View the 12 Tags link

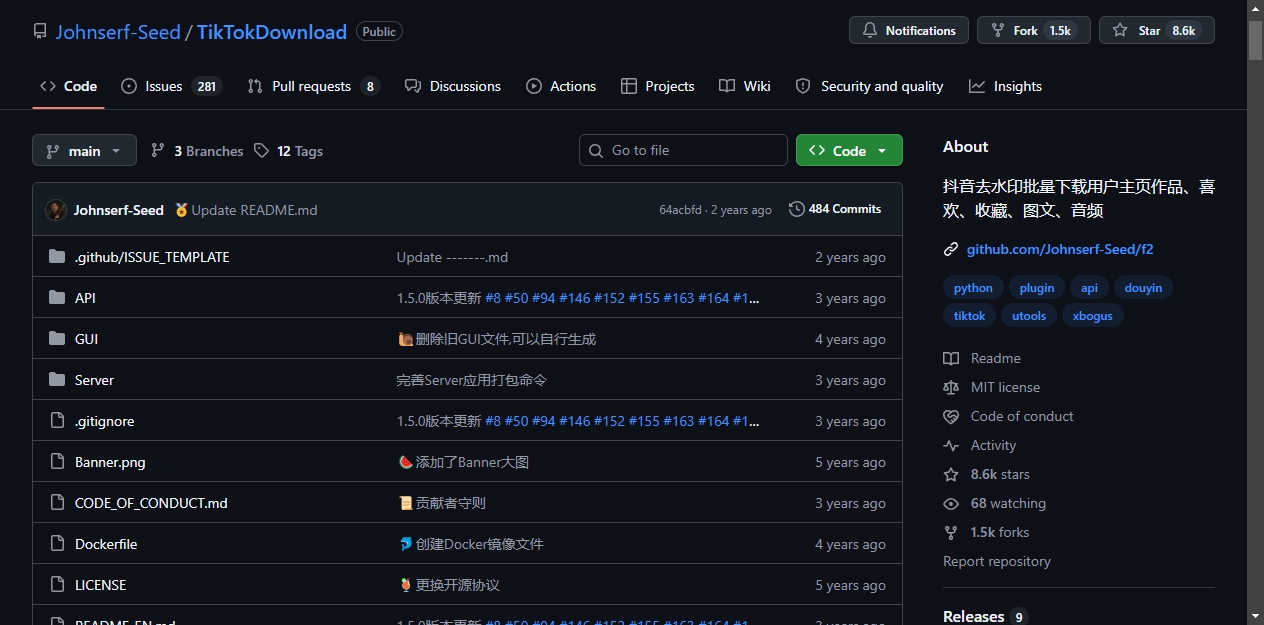288,151
